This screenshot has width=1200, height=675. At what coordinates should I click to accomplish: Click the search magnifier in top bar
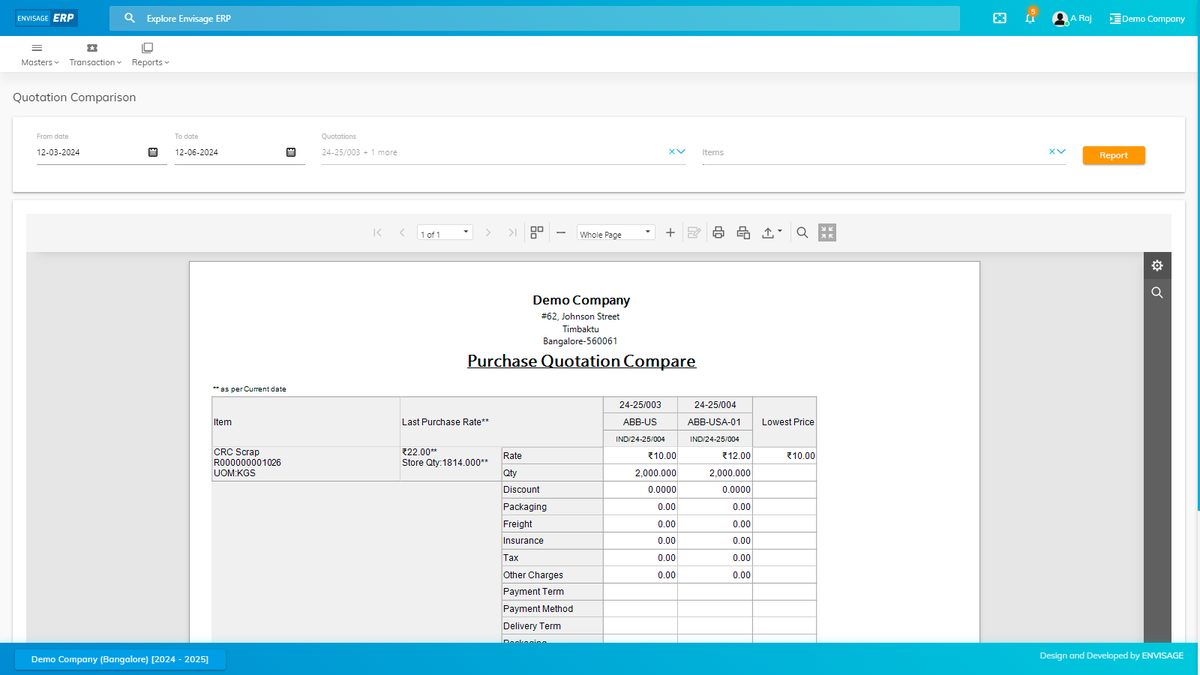coord(130,18)
